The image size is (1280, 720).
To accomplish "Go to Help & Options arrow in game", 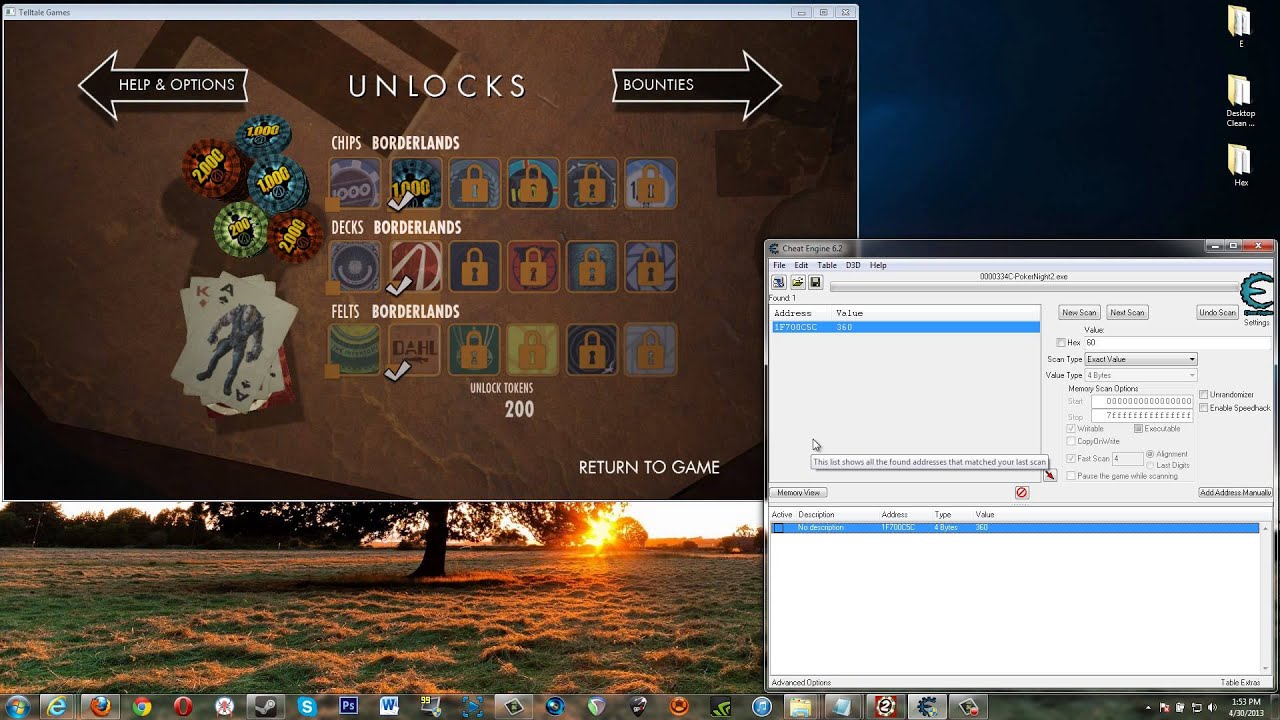I will coord(163,85).
